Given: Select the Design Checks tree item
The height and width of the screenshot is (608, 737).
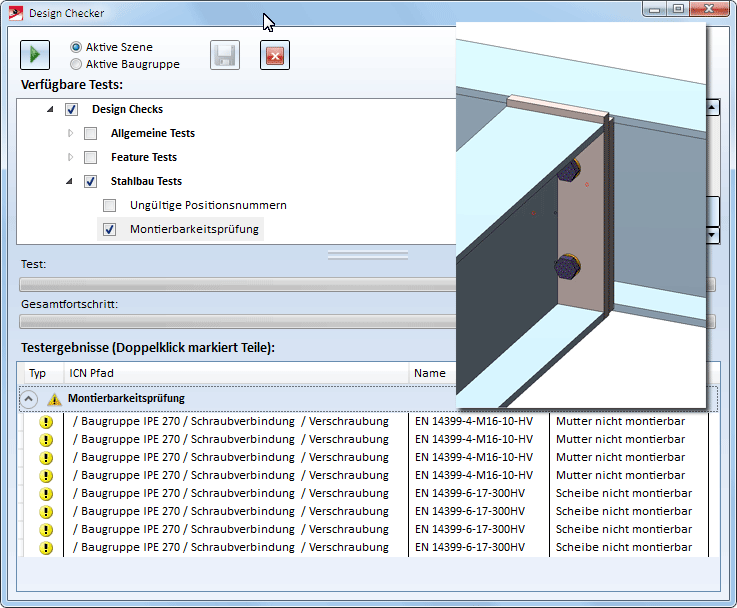Looking at the screenshot, I should [127, 109].
